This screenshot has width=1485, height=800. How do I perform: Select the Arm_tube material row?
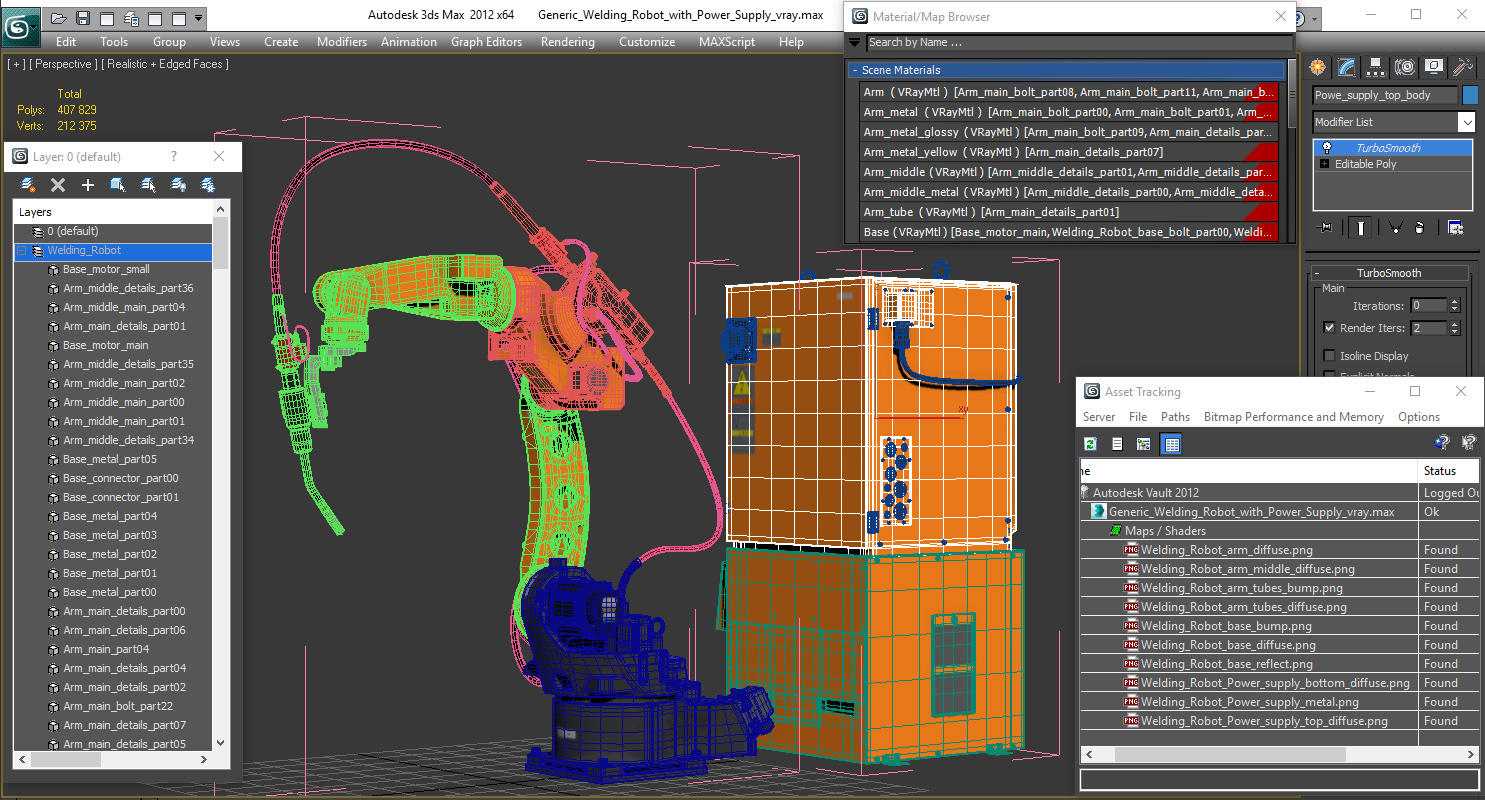coord(1069,212)
